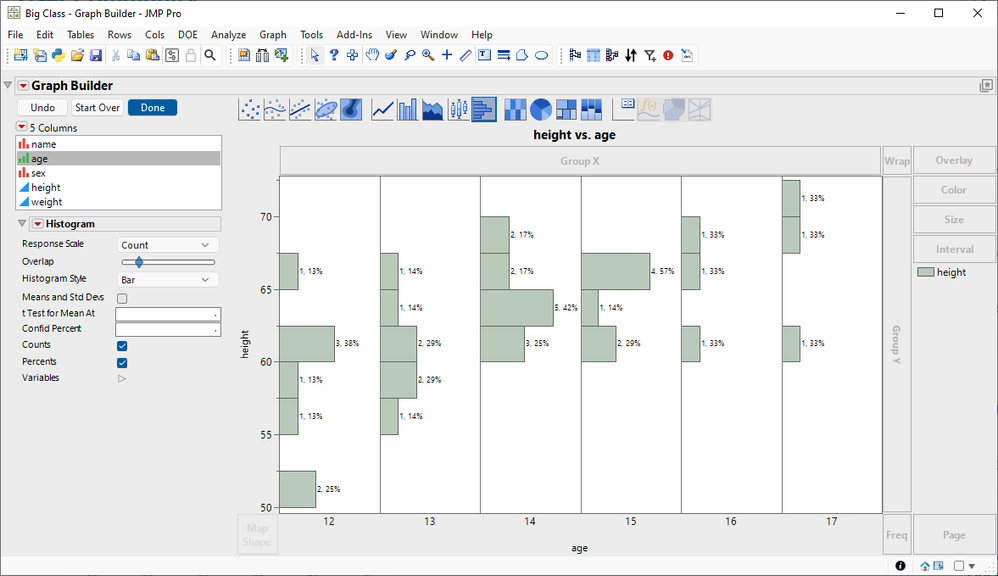998x576 pixels.
Task: Open the Response Scale dropdown
Action: 168,245
